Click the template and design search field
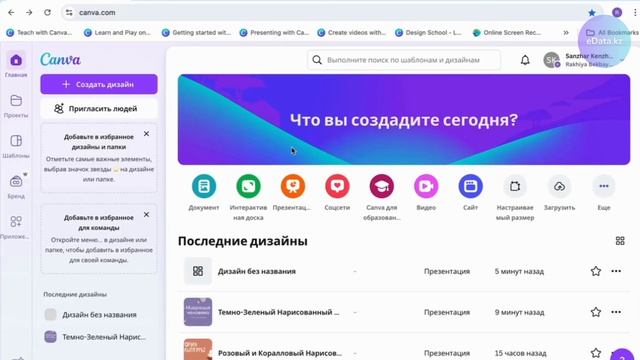This screenshot has height=360, width=640. (x=404, y=60)
